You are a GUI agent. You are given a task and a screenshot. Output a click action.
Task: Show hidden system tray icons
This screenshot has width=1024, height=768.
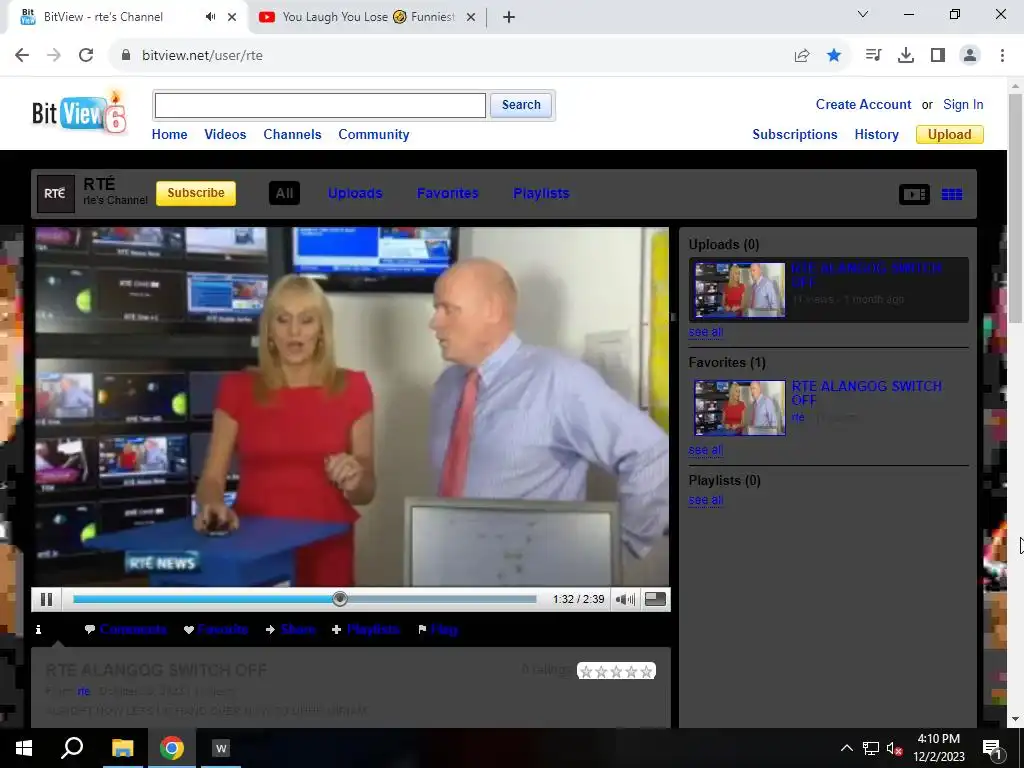pos(846,748)
